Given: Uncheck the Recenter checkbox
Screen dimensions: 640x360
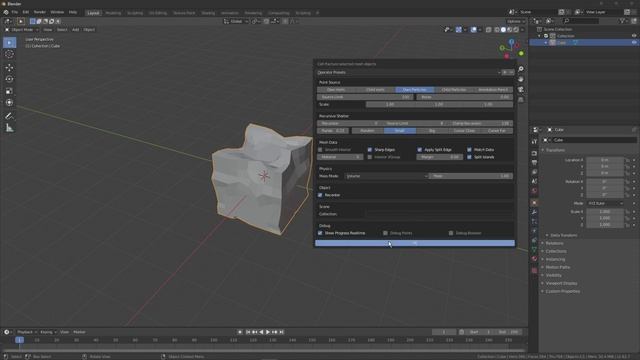Looking at the screenshot, I should [x=320, y=195].
